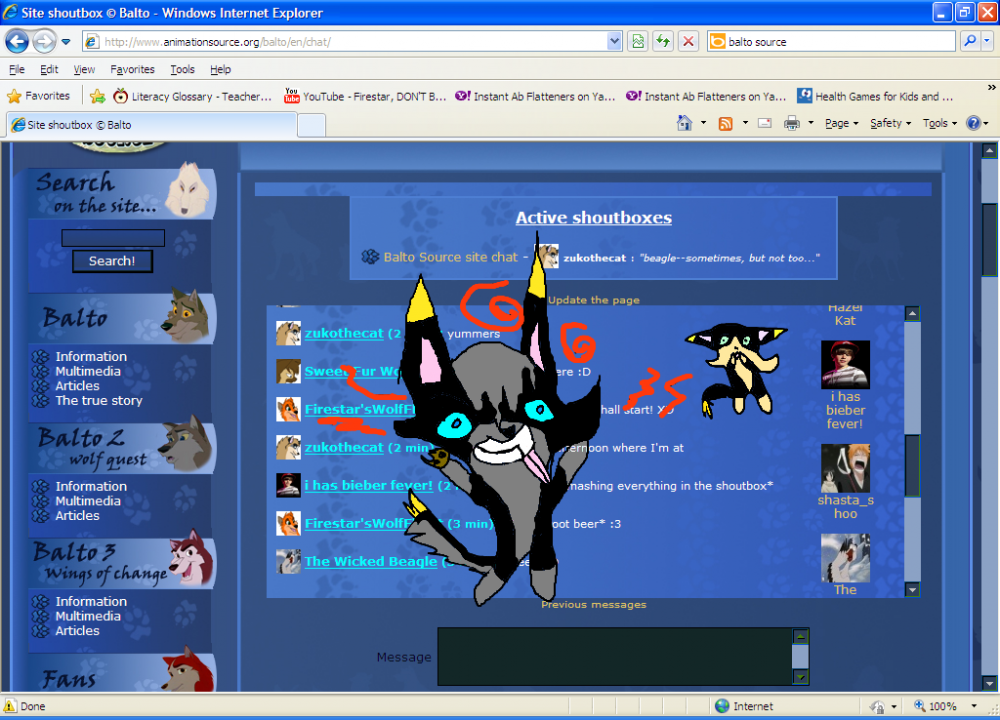The width and height of the screenshot is (1000, 720).
Task: Open Balto Source site chat link
Action: 450,257
